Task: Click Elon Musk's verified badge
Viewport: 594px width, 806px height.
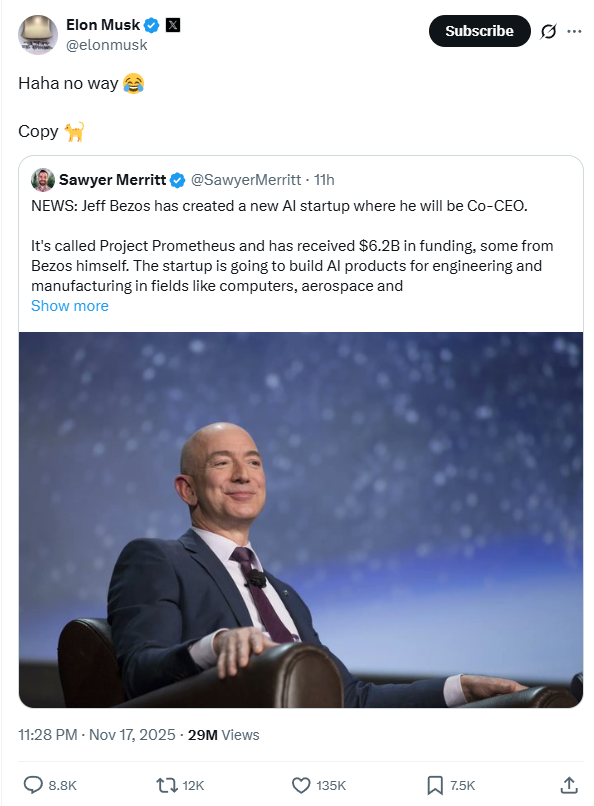Action: click(x=149, y=24)
